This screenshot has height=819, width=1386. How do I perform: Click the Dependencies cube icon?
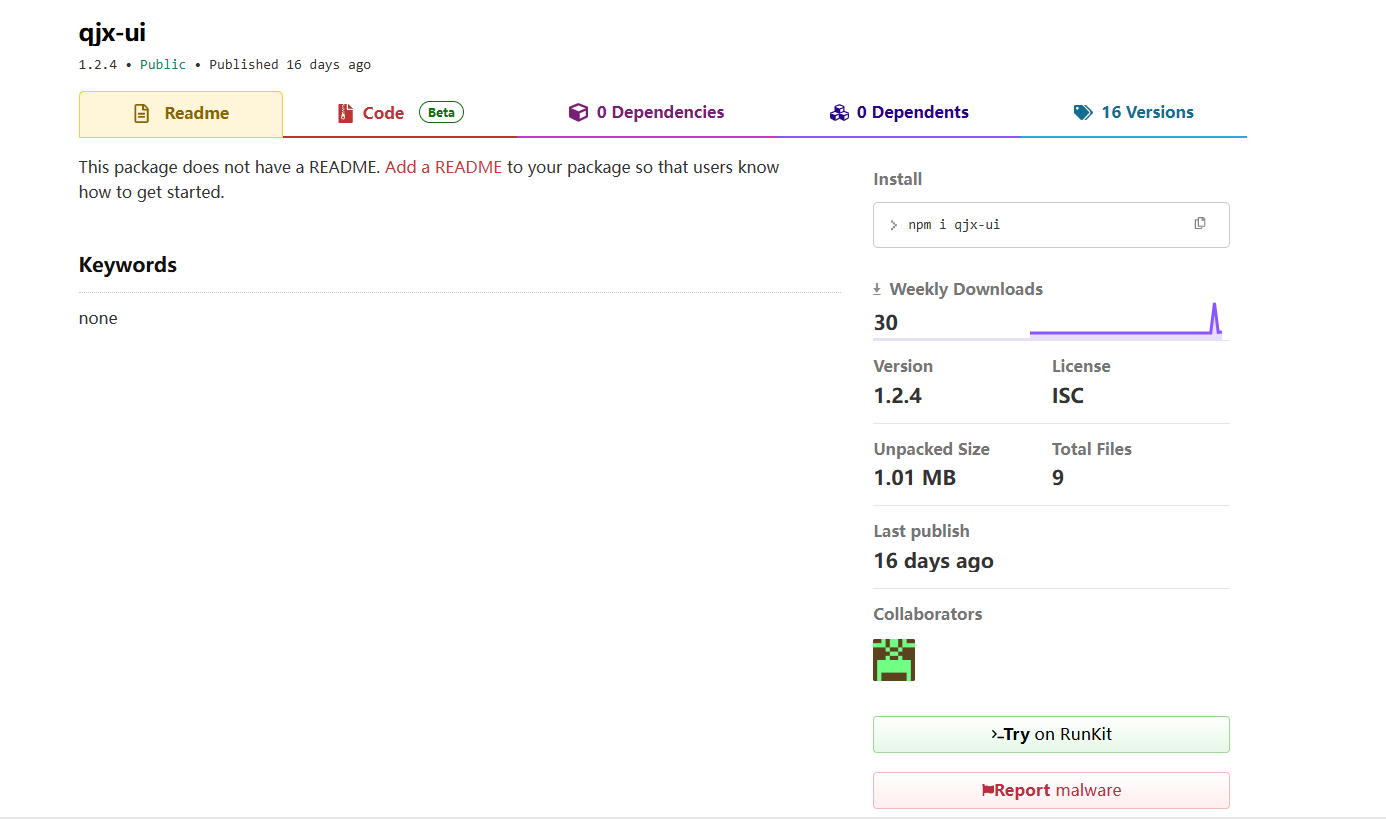click(x=578, y=113)
